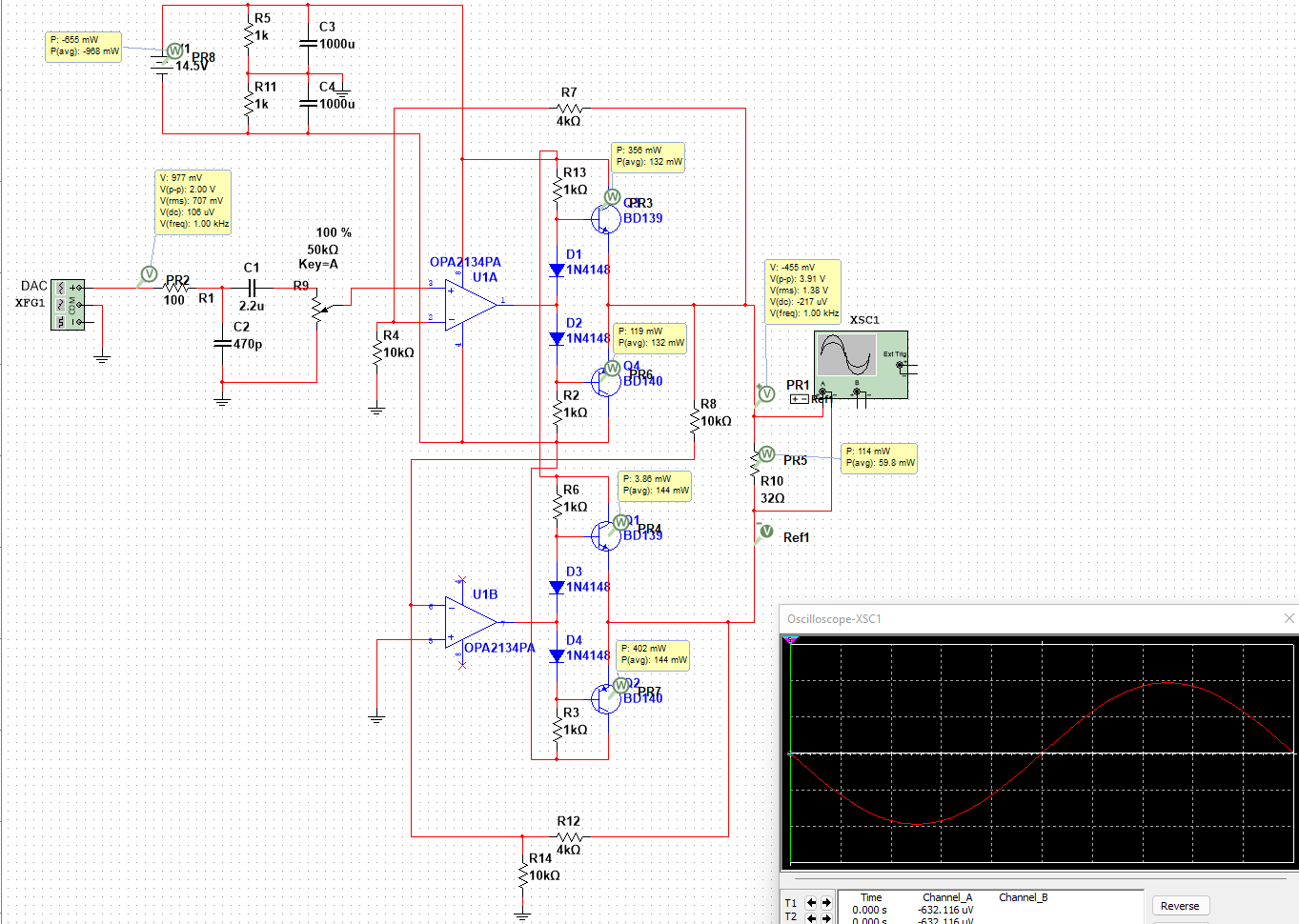Move cursor T1 right with arrow
Image resolution: width=1299 pixels, height=924 pixels.
pos(826,903)
